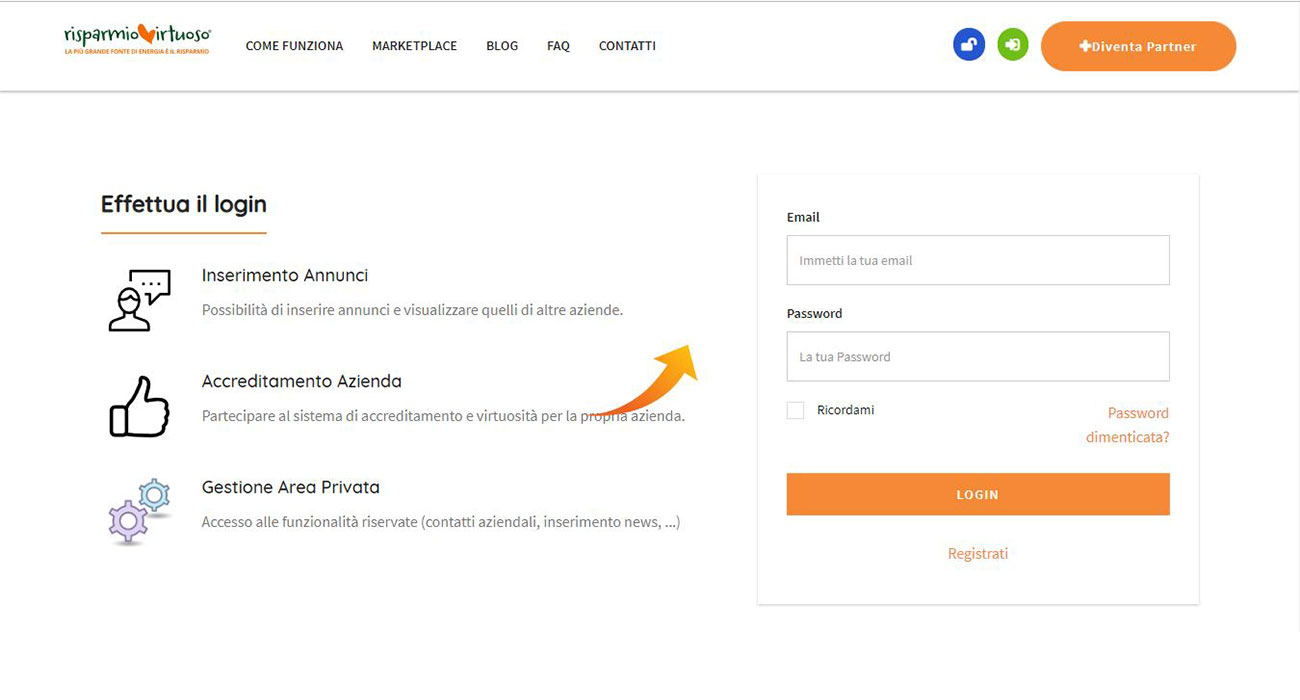
Task: Select FAQ in the top navigation
Action: click(558, 46)
